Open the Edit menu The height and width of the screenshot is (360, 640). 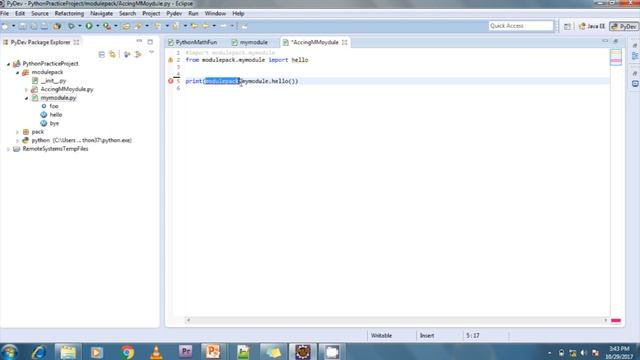click(20, 13)
